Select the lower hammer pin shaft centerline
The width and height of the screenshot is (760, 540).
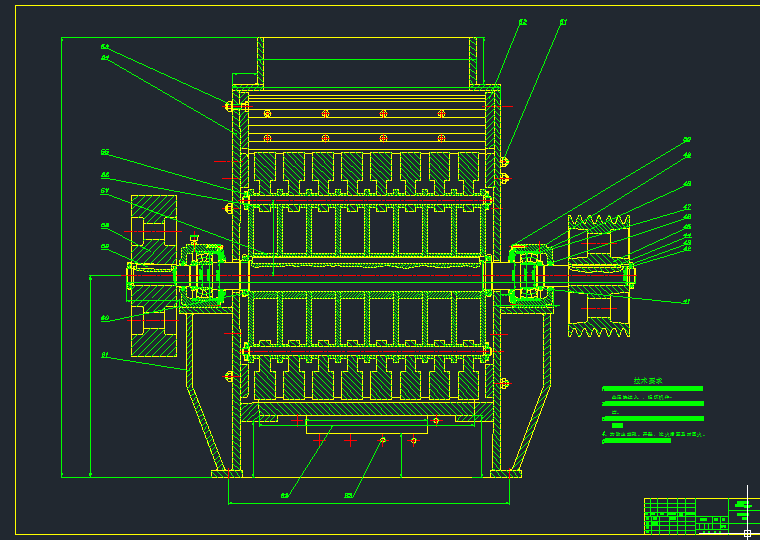pos(367,351)
